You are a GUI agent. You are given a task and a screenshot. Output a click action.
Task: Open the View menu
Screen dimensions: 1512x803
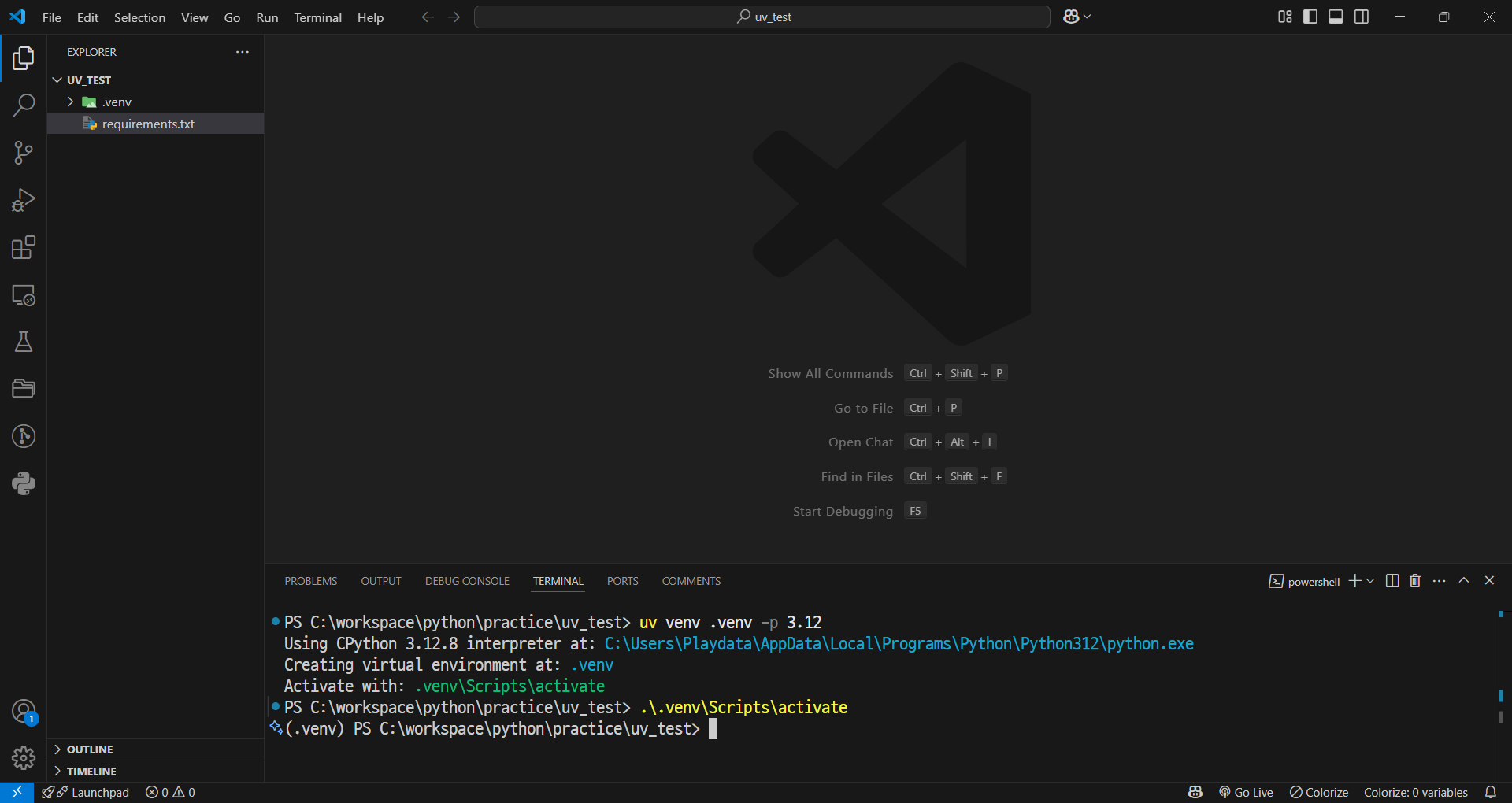pos(195,17)
